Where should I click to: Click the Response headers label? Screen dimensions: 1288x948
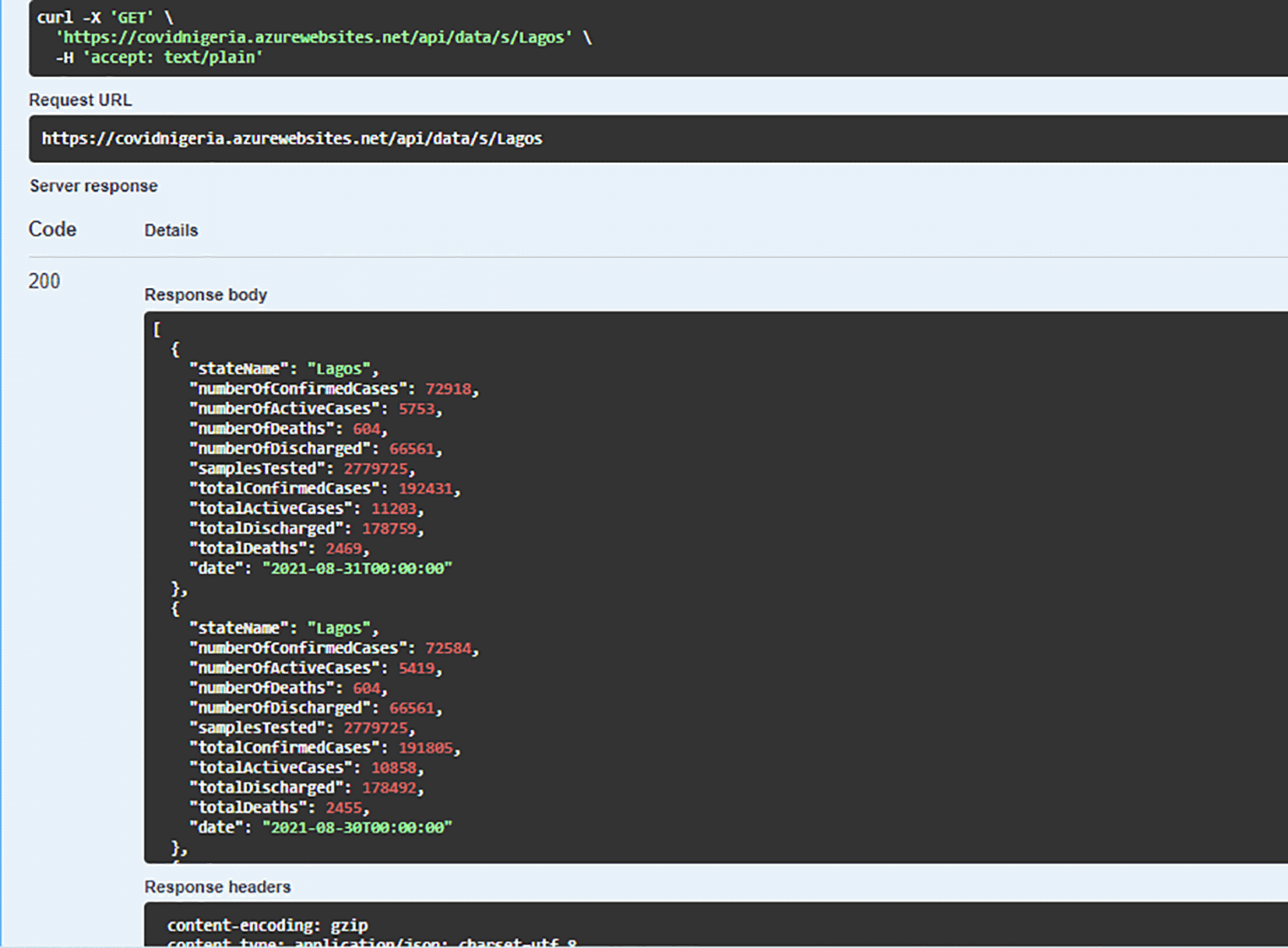point(217,886)
